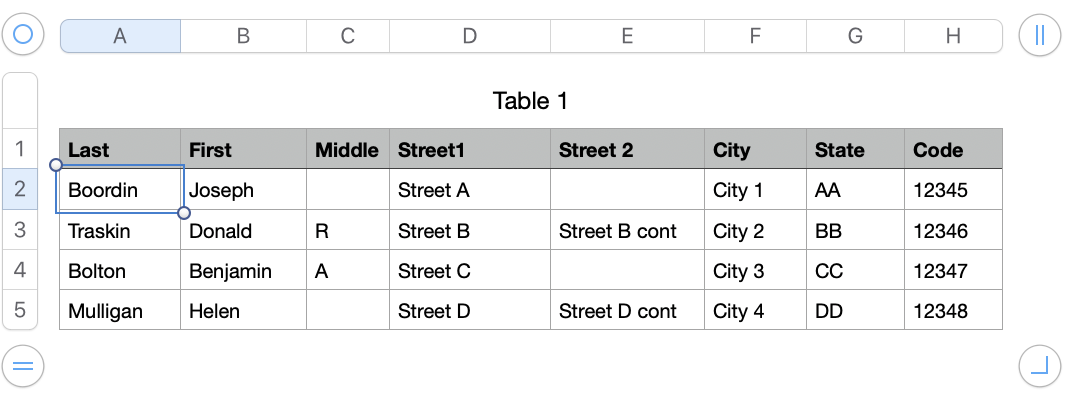
Task: Click the table select circle handle
Action: (23, 34)
